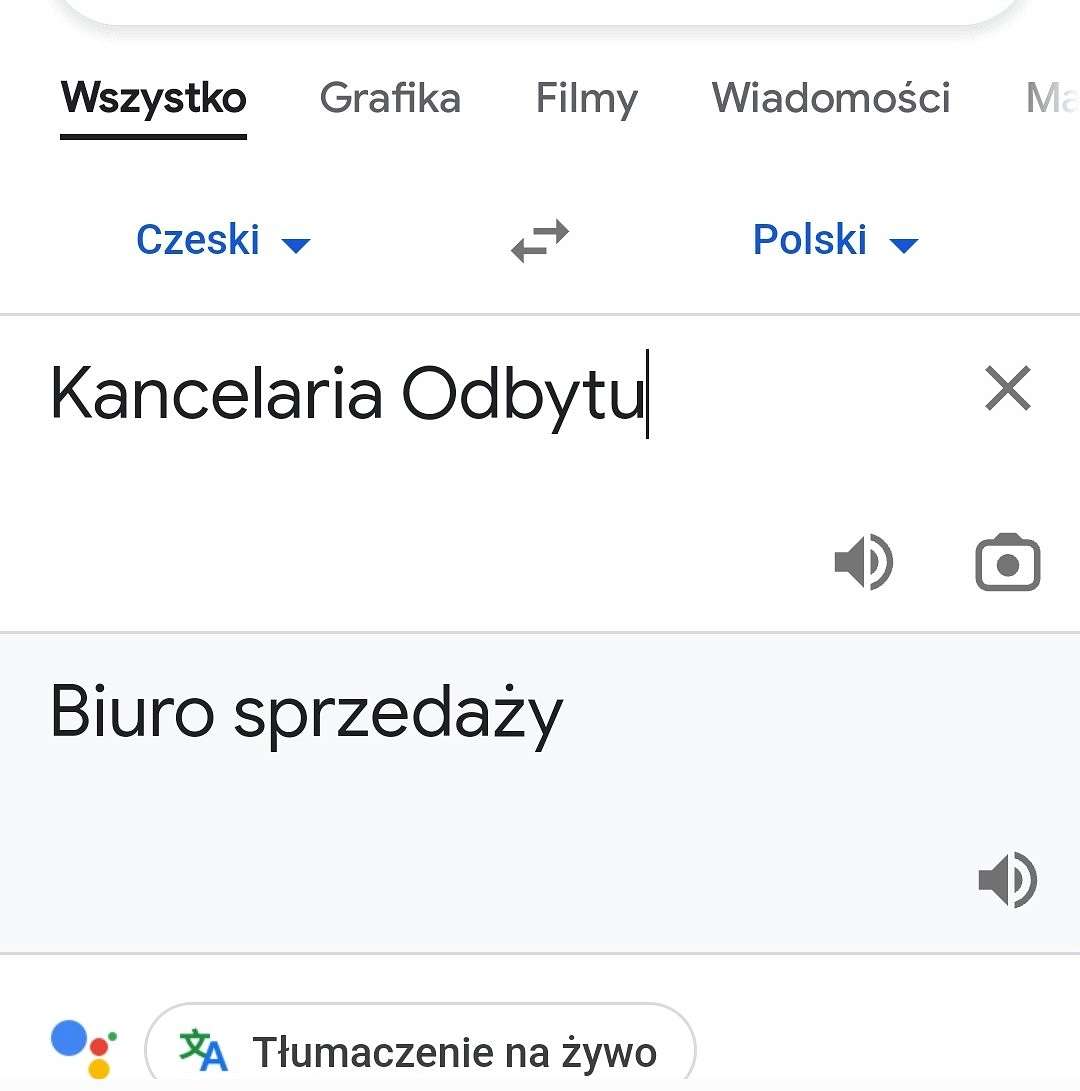Image resolution: width=1080 pixels, height=1091 pixels.
Task: Tap the Google Assistant dots icon
Action: point(84,1049)
